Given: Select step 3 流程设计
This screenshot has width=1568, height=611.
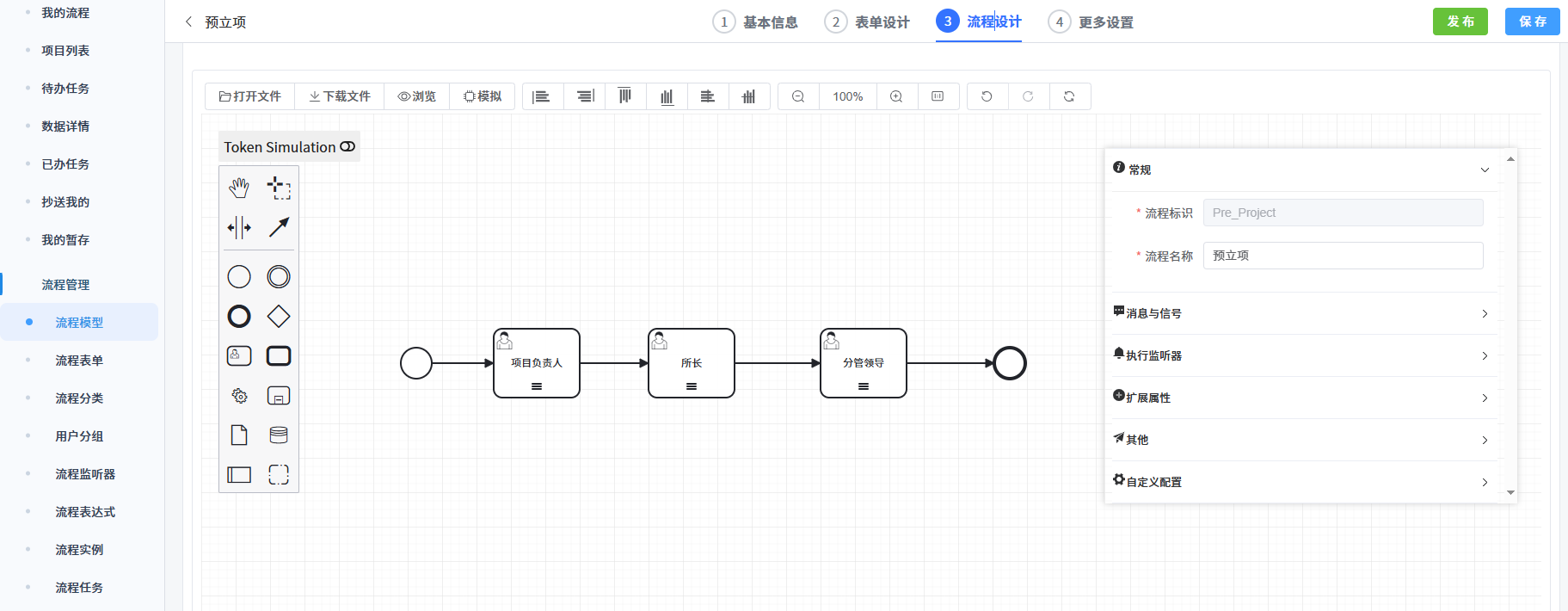Looking at the screenshot, I should pos(979,22).
